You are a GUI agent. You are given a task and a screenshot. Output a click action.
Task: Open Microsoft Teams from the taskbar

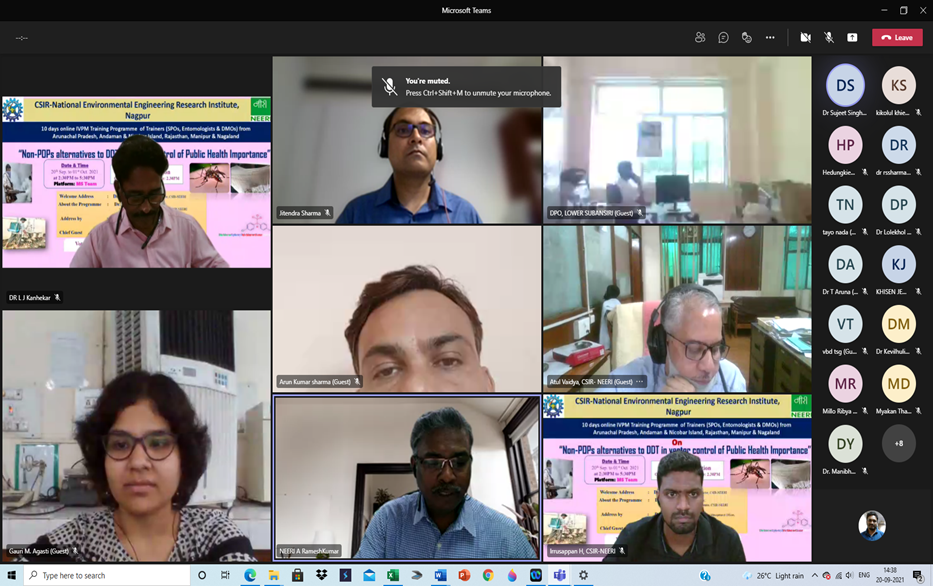point(559,576)
